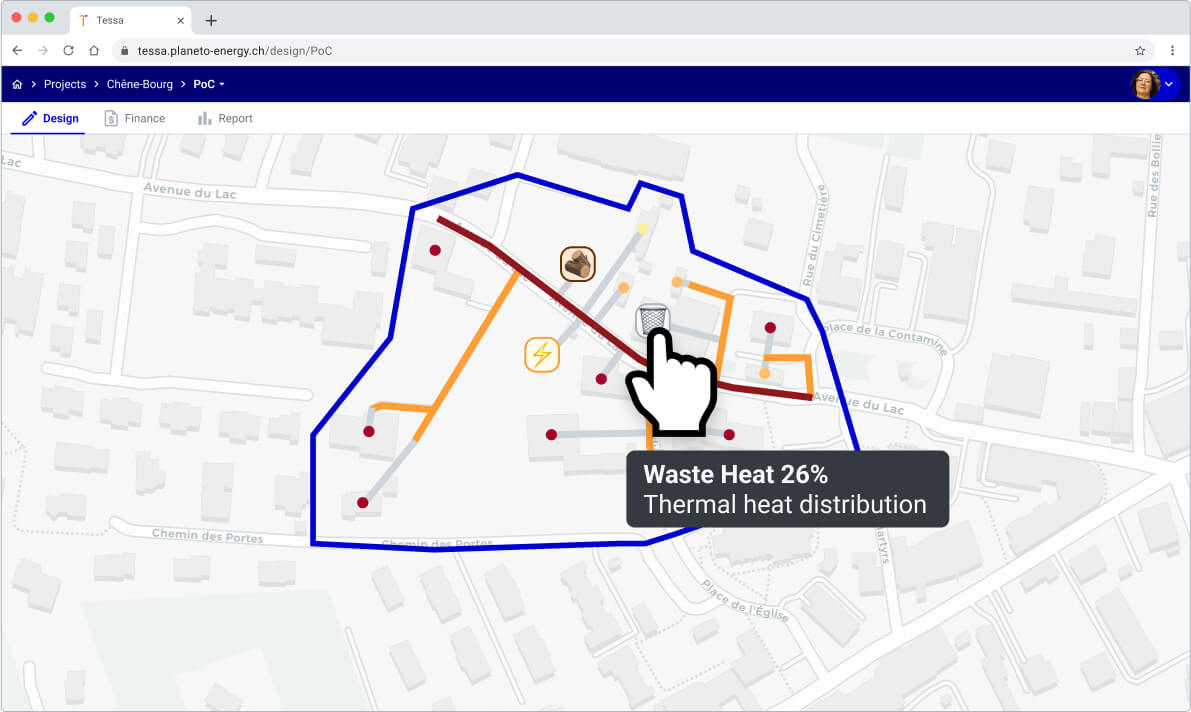Select the lightning electricity source icon
The width and height of the screenshot is (1191, 712).
tap(541, 354)
